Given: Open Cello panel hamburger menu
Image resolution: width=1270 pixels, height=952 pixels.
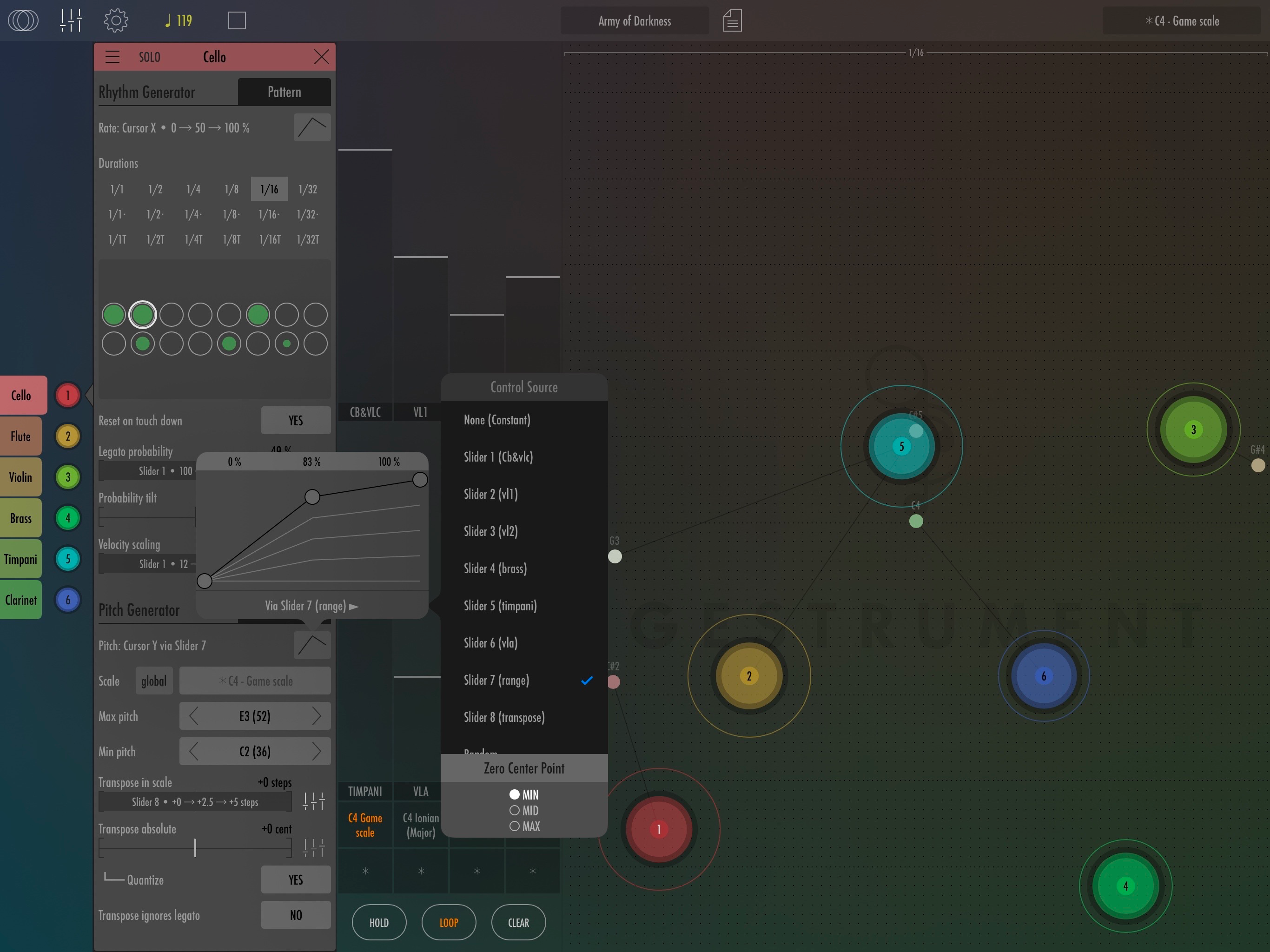Looking at the screenshot, I should click(112, 57).
